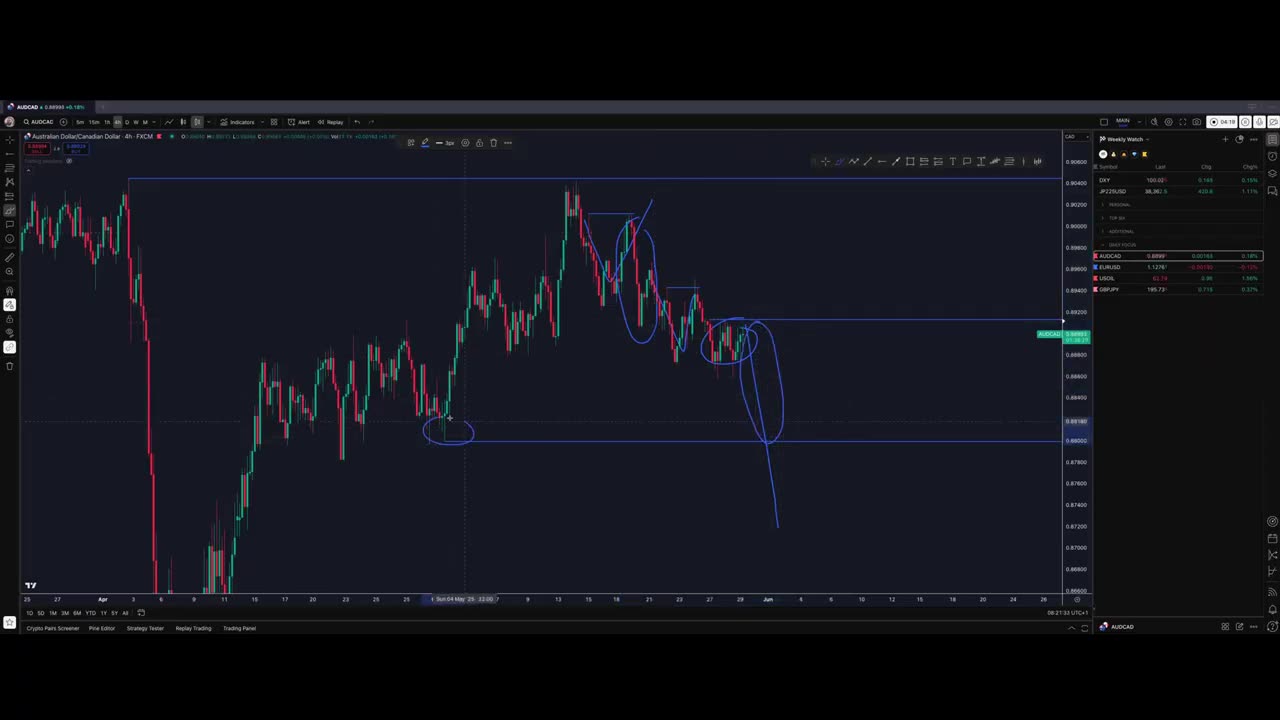
Task: Open drawing settings gear in floating toolbar
Action: pos(465,143)
